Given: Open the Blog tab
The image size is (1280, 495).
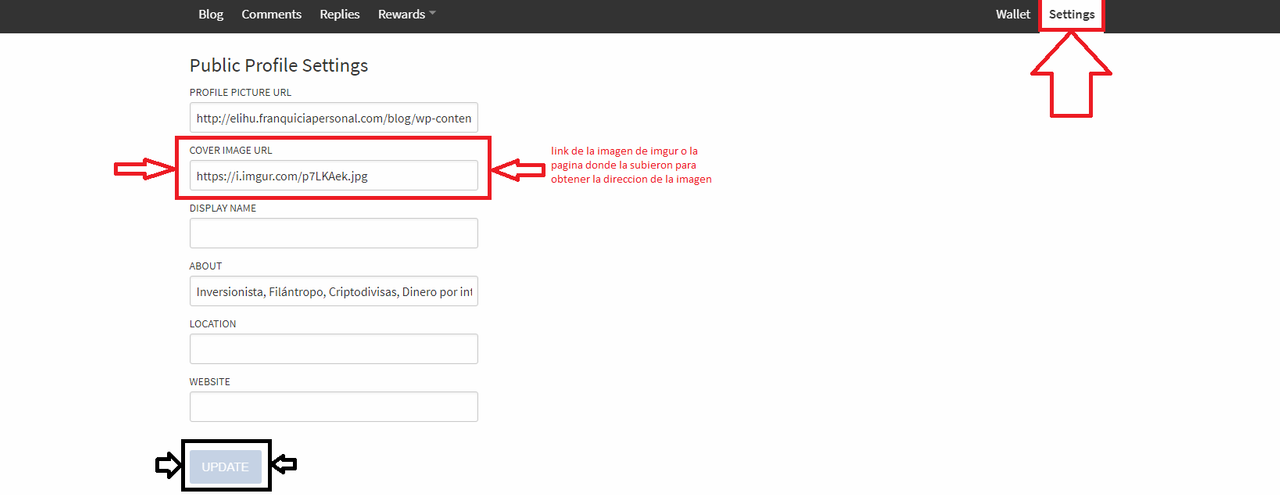Looking at the screenshot, I should pyautogui.click(x=211, y=14).
